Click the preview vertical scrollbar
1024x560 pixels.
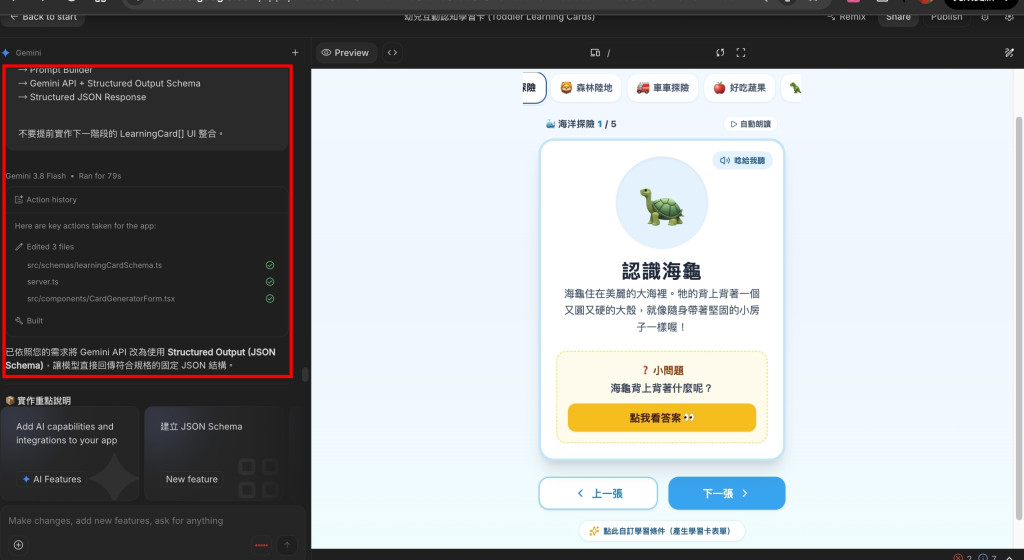click(1019, 319)
